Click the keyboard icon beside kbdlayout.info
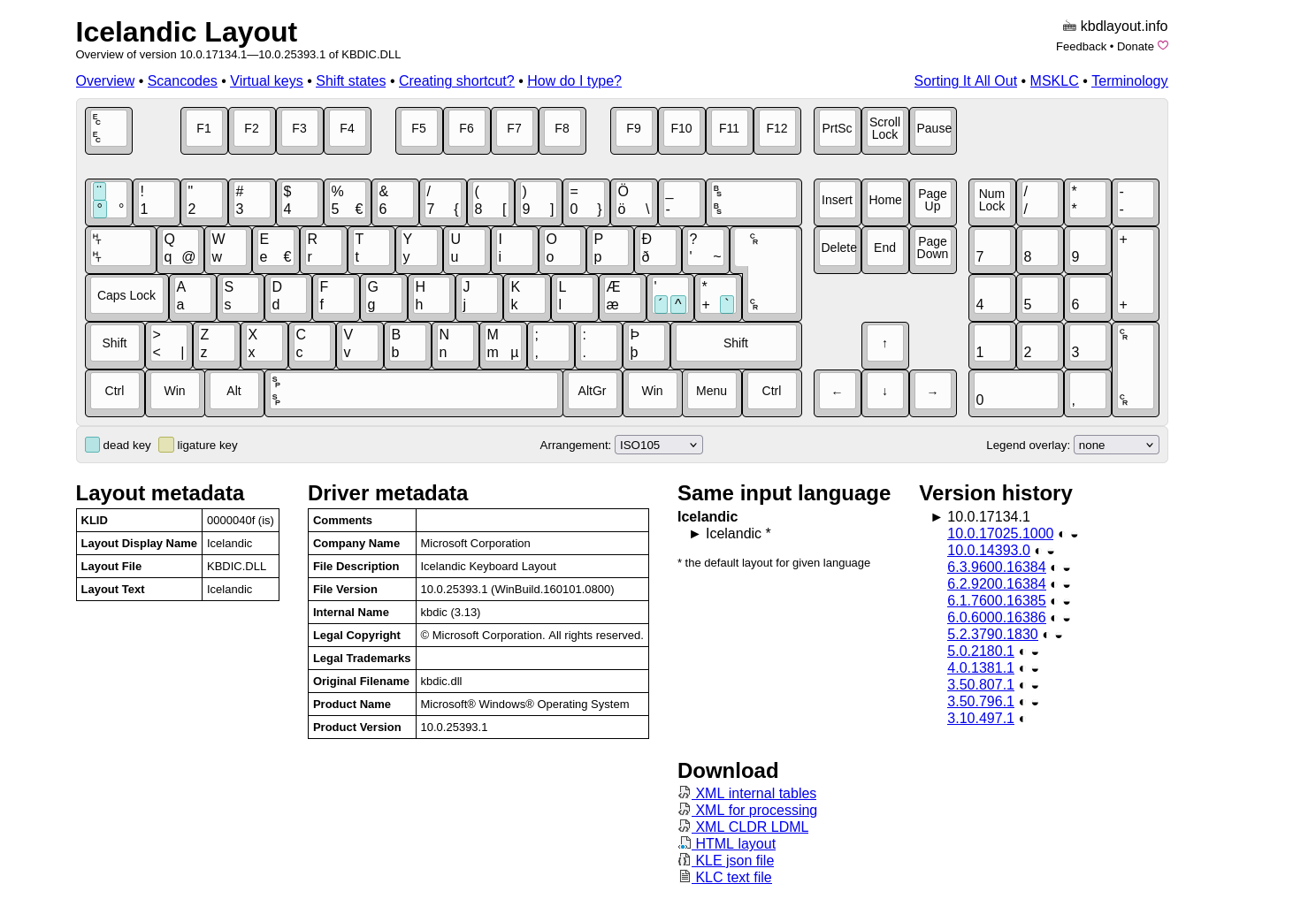1316x899 pixels. click(1069, 27)
